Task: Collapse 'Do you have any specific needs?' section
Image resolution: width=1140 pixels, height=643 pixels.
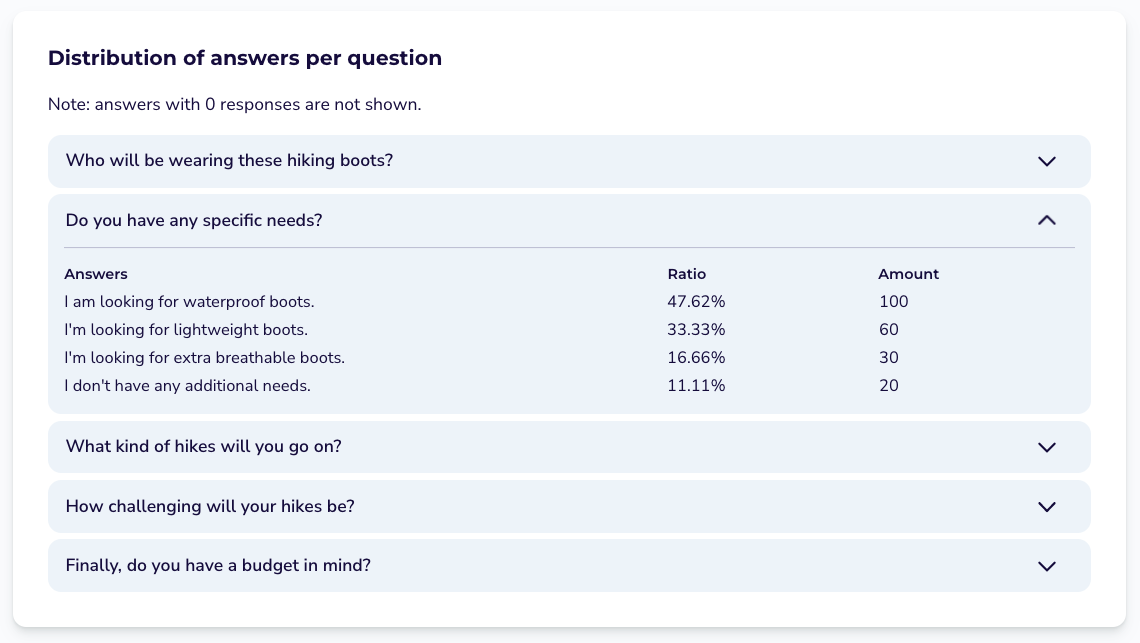Action: pos(569,220)
